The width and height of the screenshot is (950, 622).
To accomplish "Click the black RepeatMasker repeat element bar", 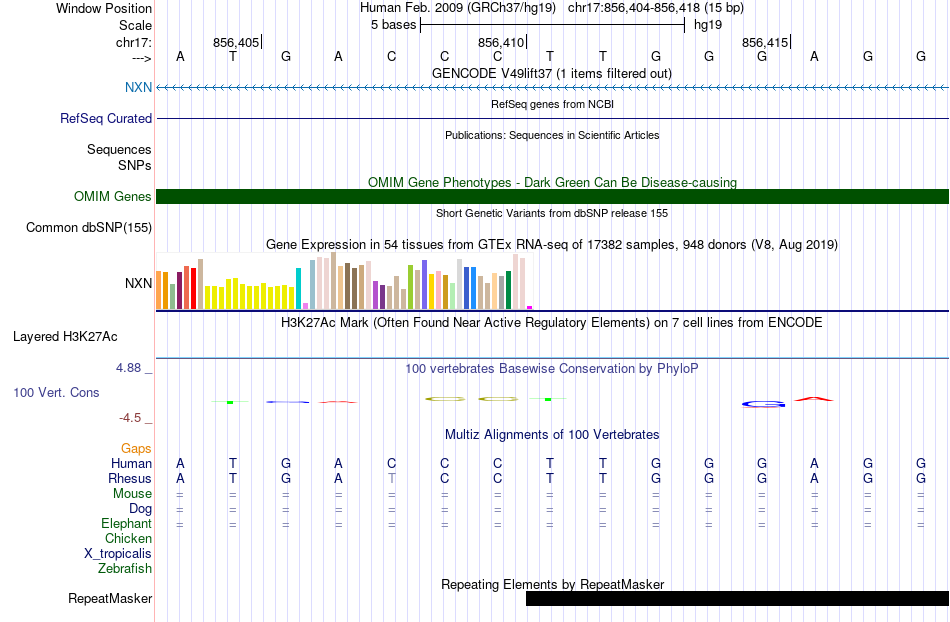I will [x=737, y=598].
